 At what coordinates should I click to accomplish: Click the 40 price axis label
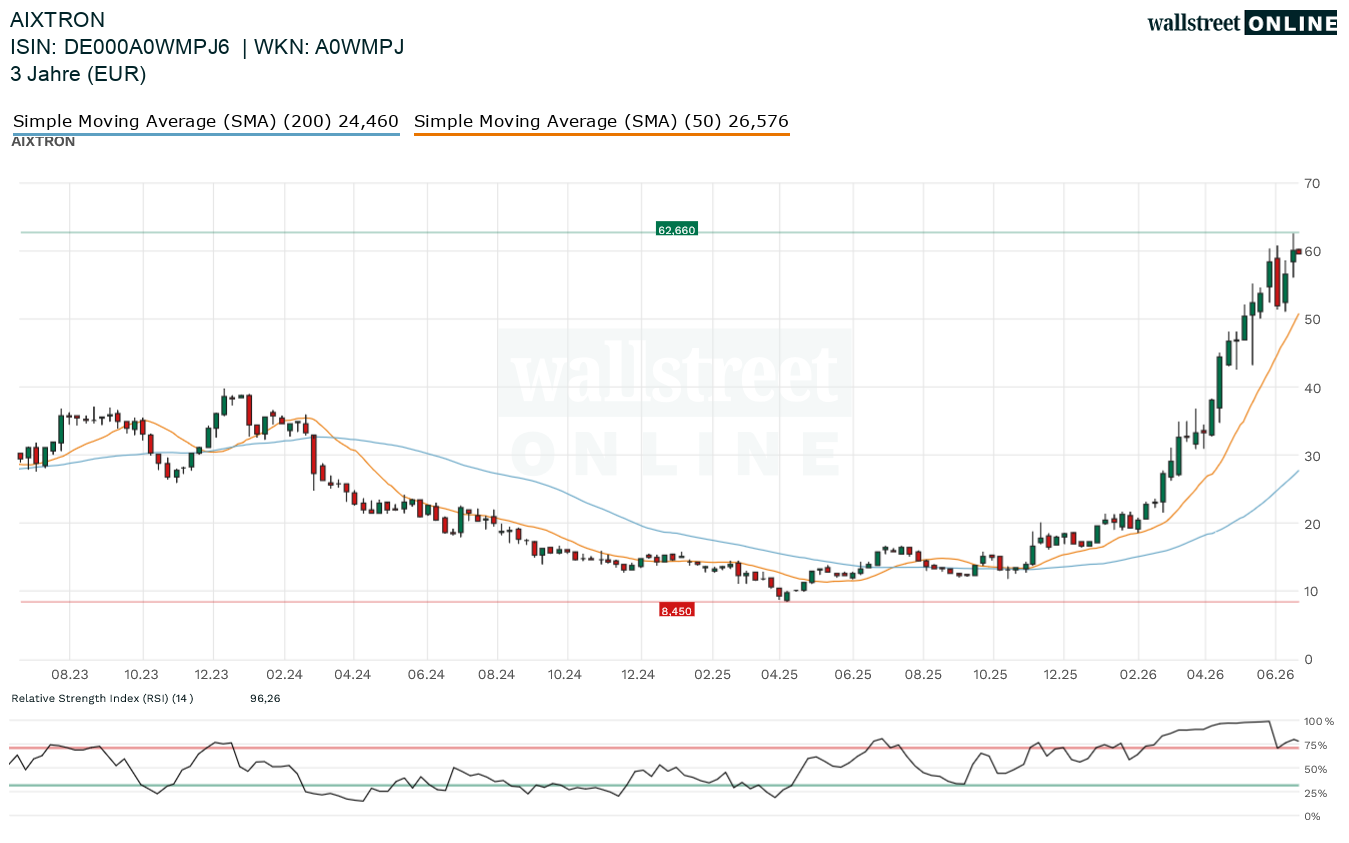[1312, 388]
